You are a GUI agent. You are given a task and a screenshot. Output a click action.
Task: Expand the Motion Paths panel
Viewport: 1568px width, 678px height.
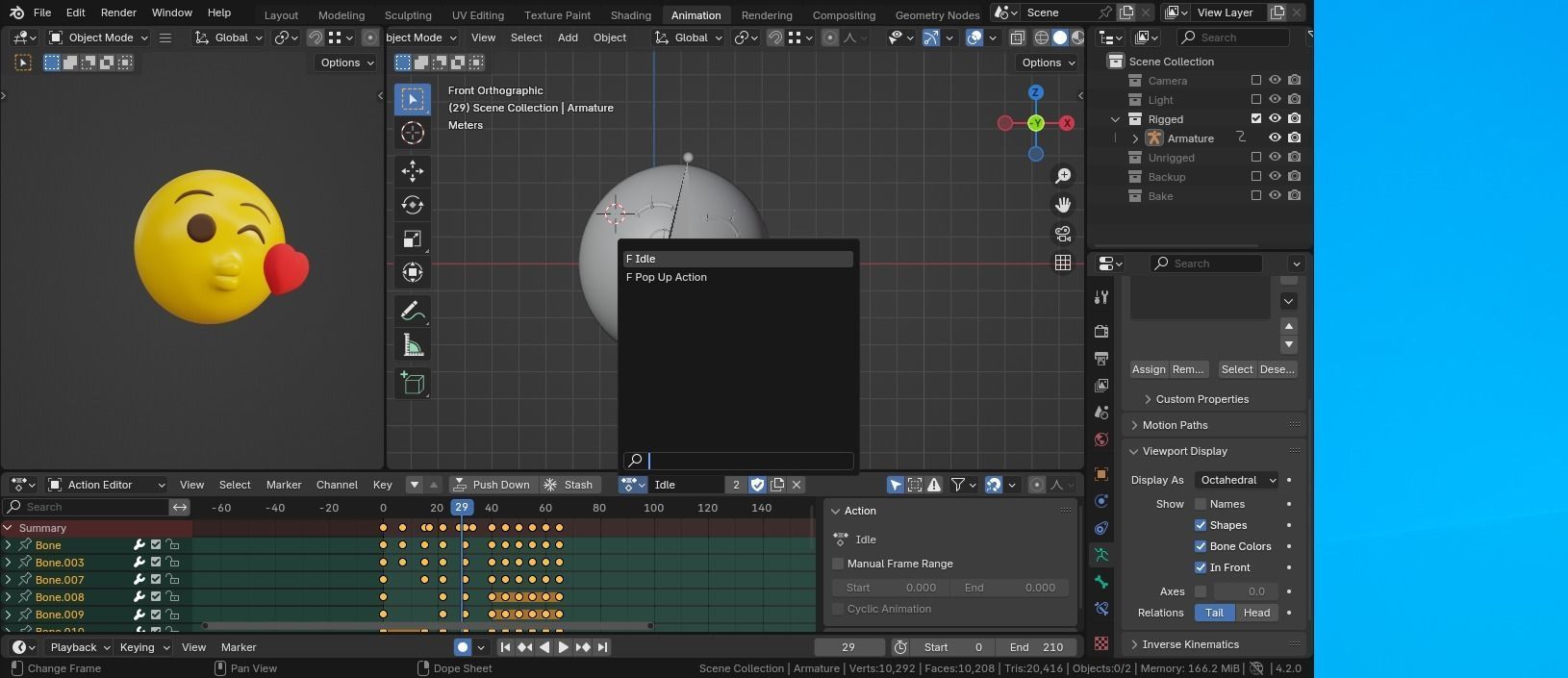1174,425
